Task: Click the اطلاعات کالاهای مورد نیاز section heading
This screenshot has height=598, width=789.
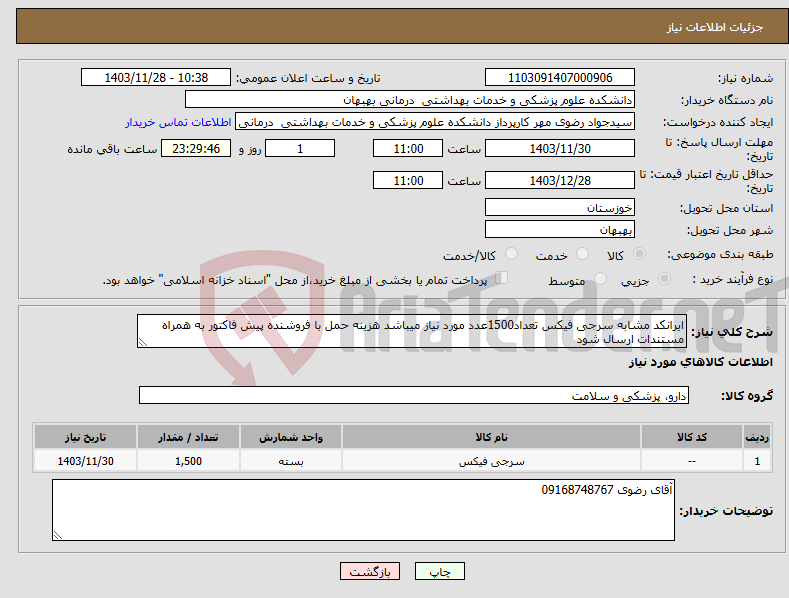Action: pos(700,362)
